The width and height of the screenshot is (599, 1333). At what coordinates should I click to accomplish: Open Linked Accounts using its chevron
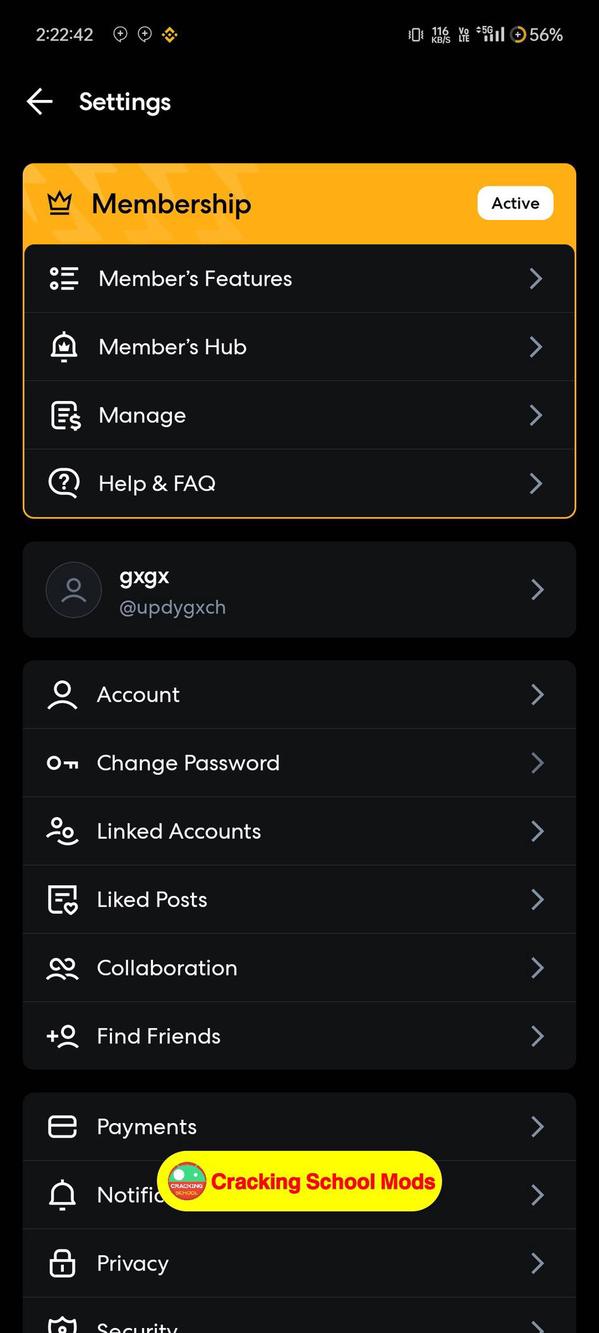point(537,830)
